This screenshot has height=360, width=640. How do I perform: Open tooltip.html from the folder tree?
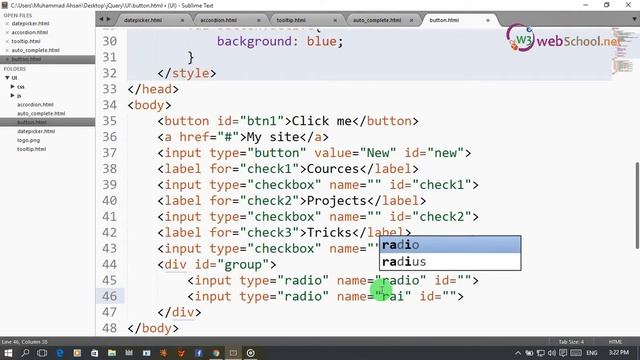[x=31, y=149]
